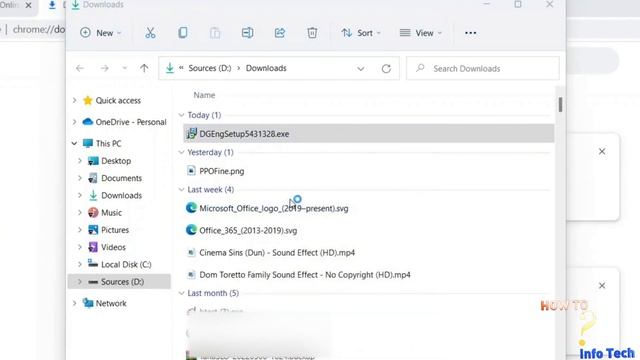Select DGEngSetup5431328.exe file
The height and width of the screenshot is (360, 640).
click(369, 134)
